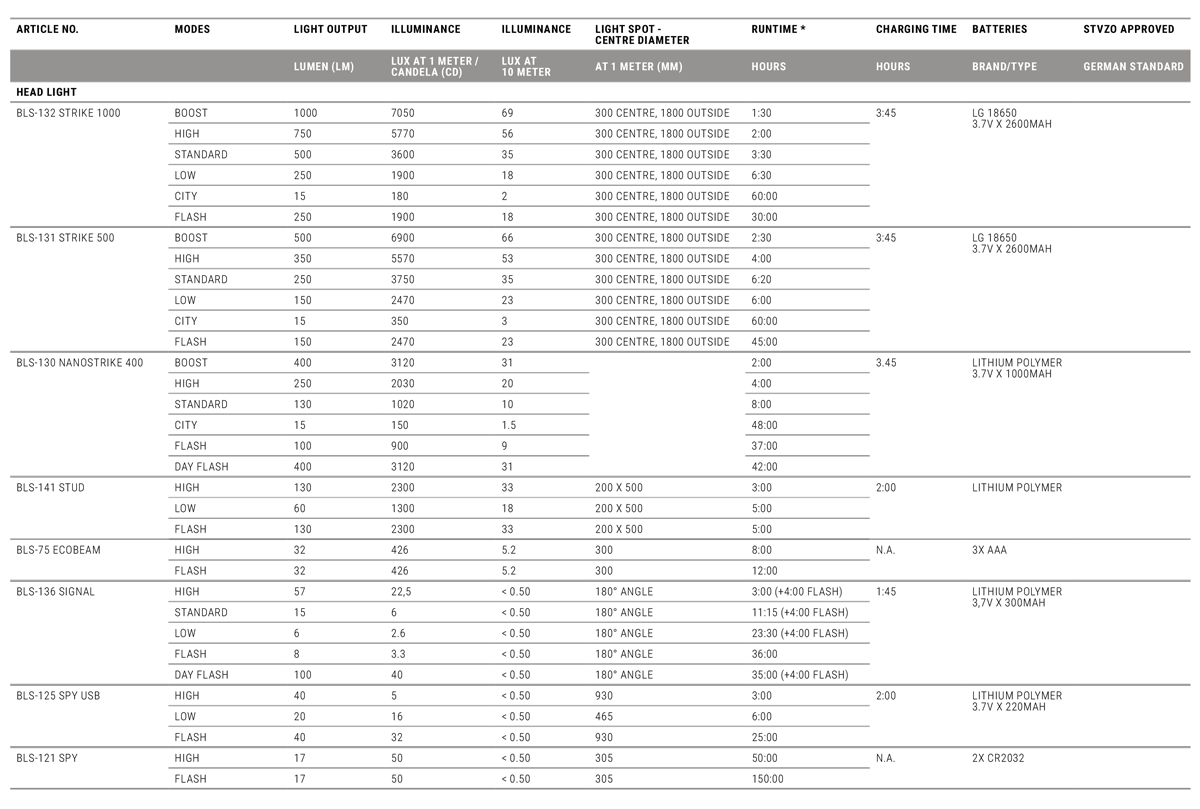1200x809 pixels.
Task: Click the ARTICLE NO. column header
Action: click(x=47, y=30)
